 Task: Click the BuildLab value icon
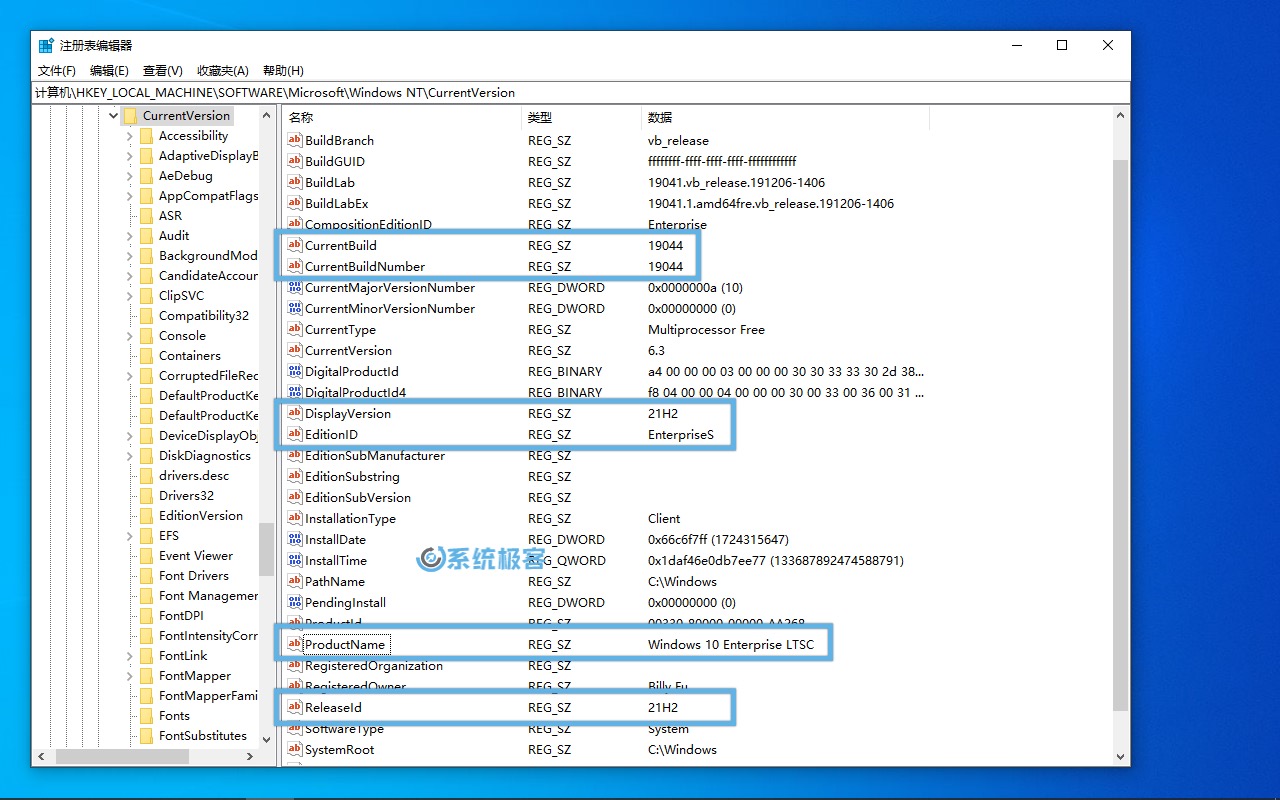pos(295,183)
